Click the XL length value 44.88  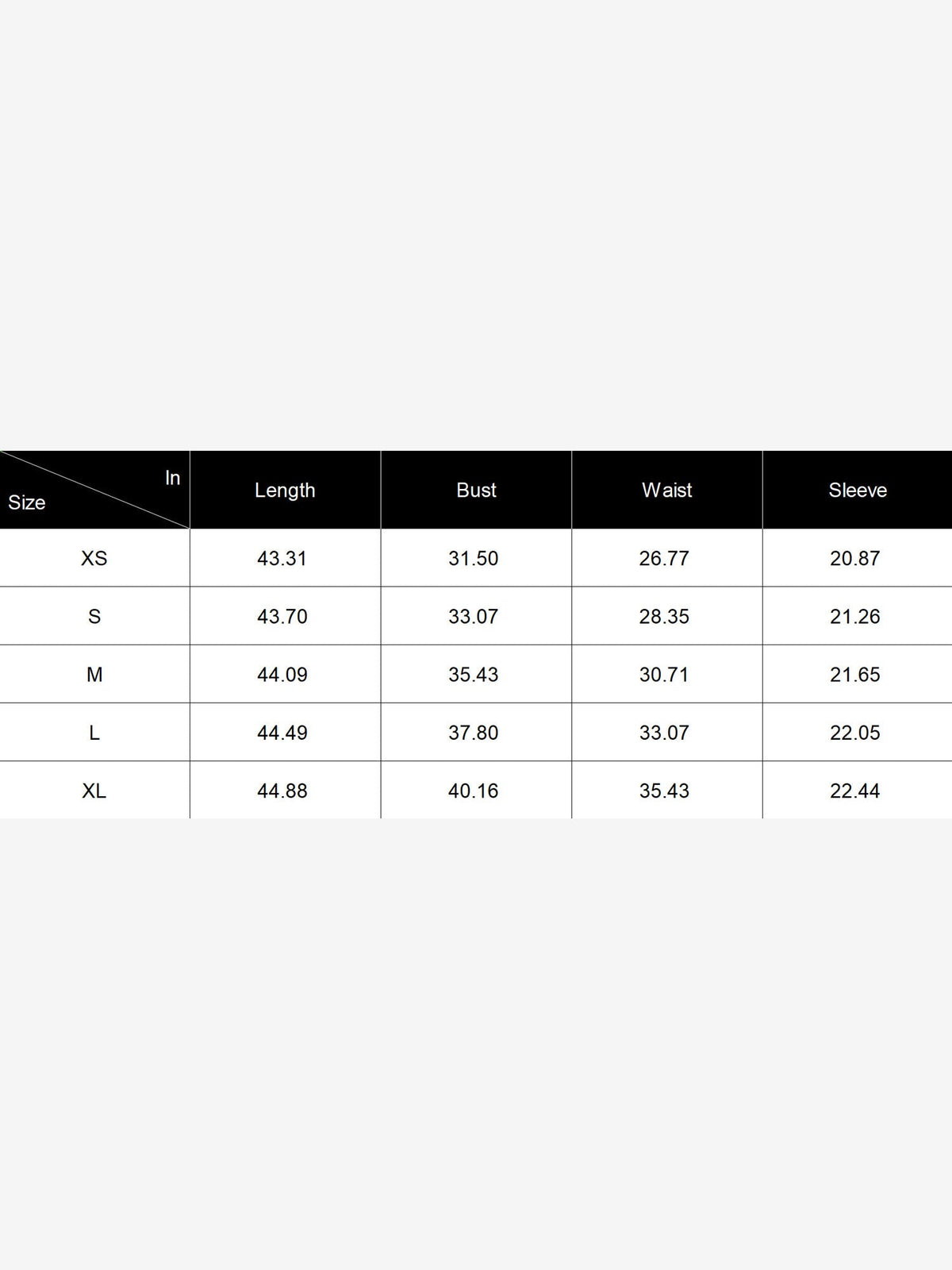(282, 791)
